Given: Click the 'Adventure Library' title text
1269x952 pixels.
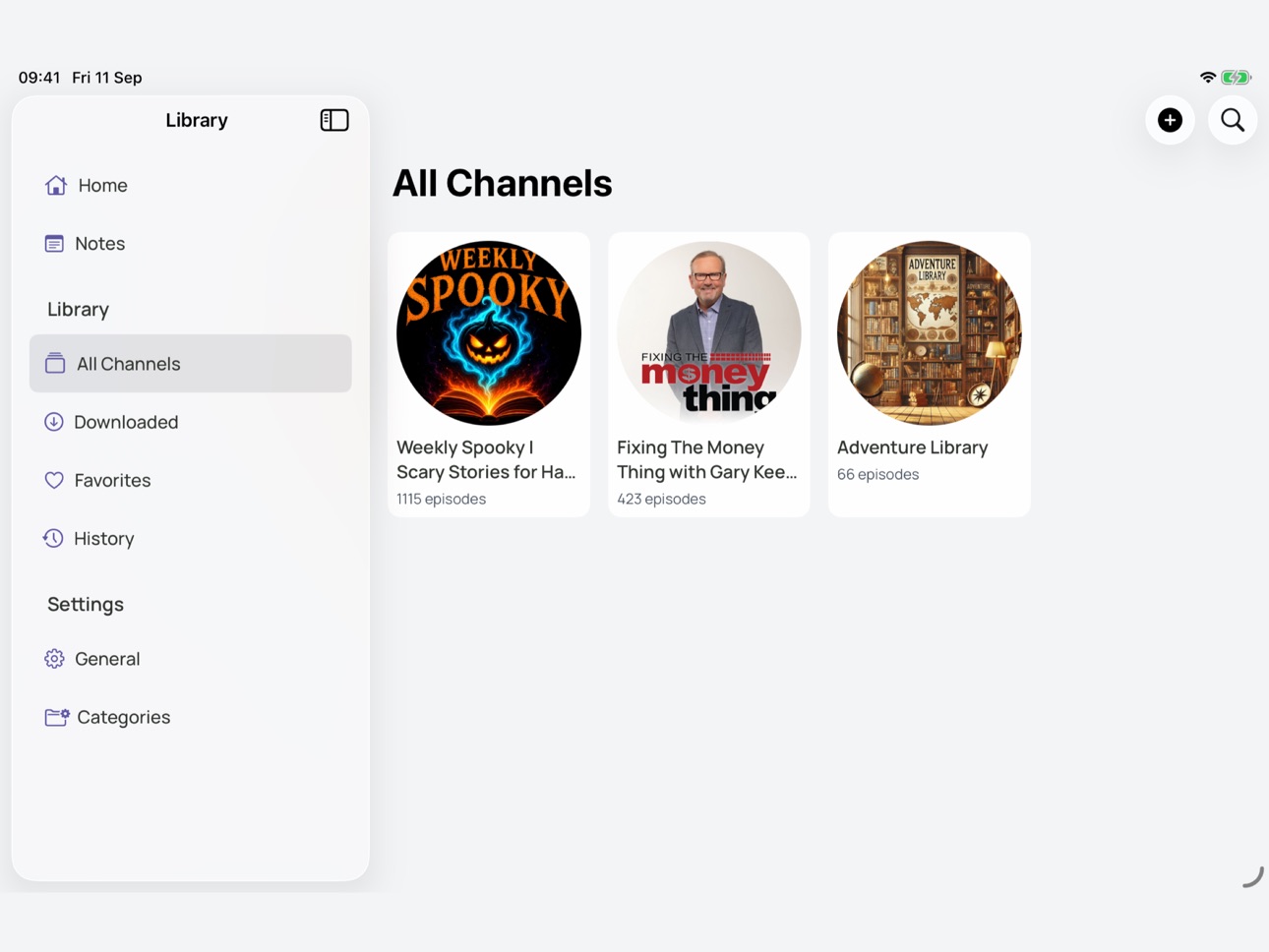Looking at the screenshot, I should point(912,447).
